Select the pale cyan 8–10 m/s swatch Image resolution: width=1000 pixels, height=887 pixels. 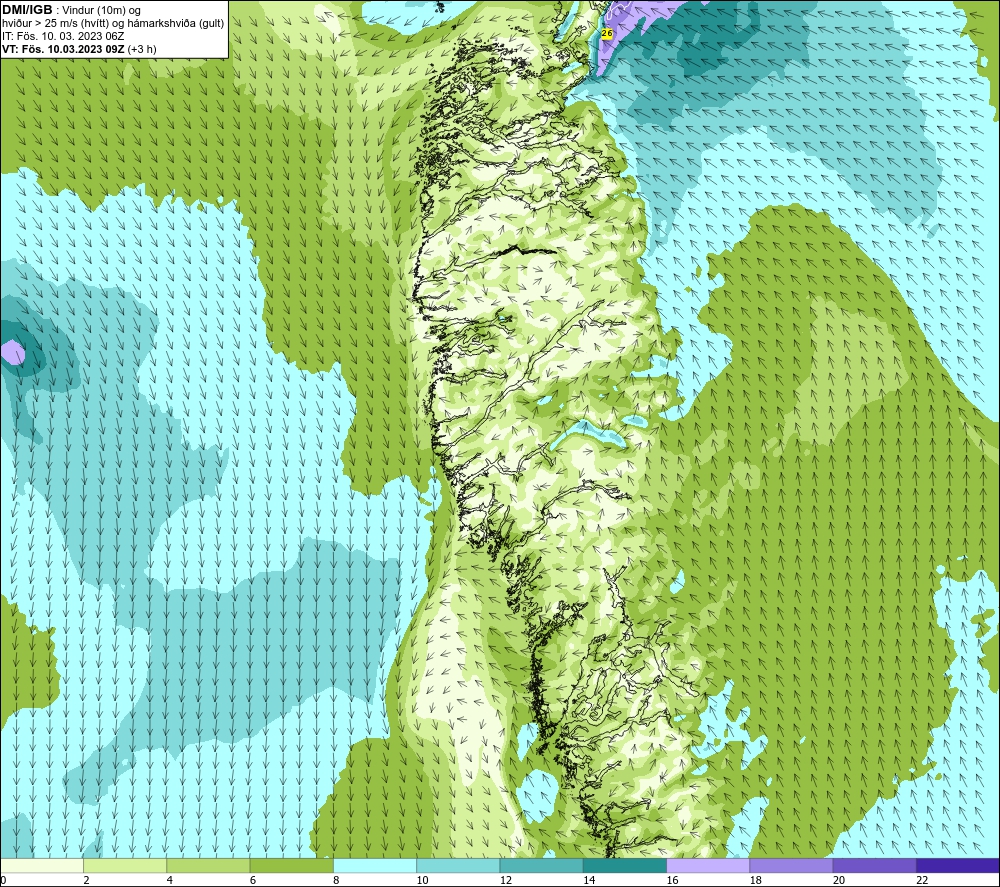[375, 865]
